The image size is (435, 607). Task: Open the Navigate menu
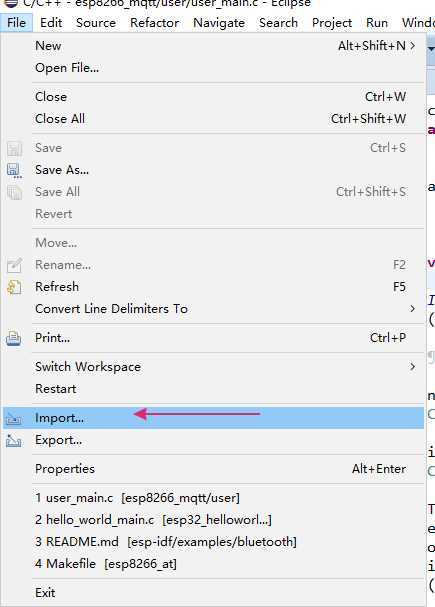(x=219, y=23)
